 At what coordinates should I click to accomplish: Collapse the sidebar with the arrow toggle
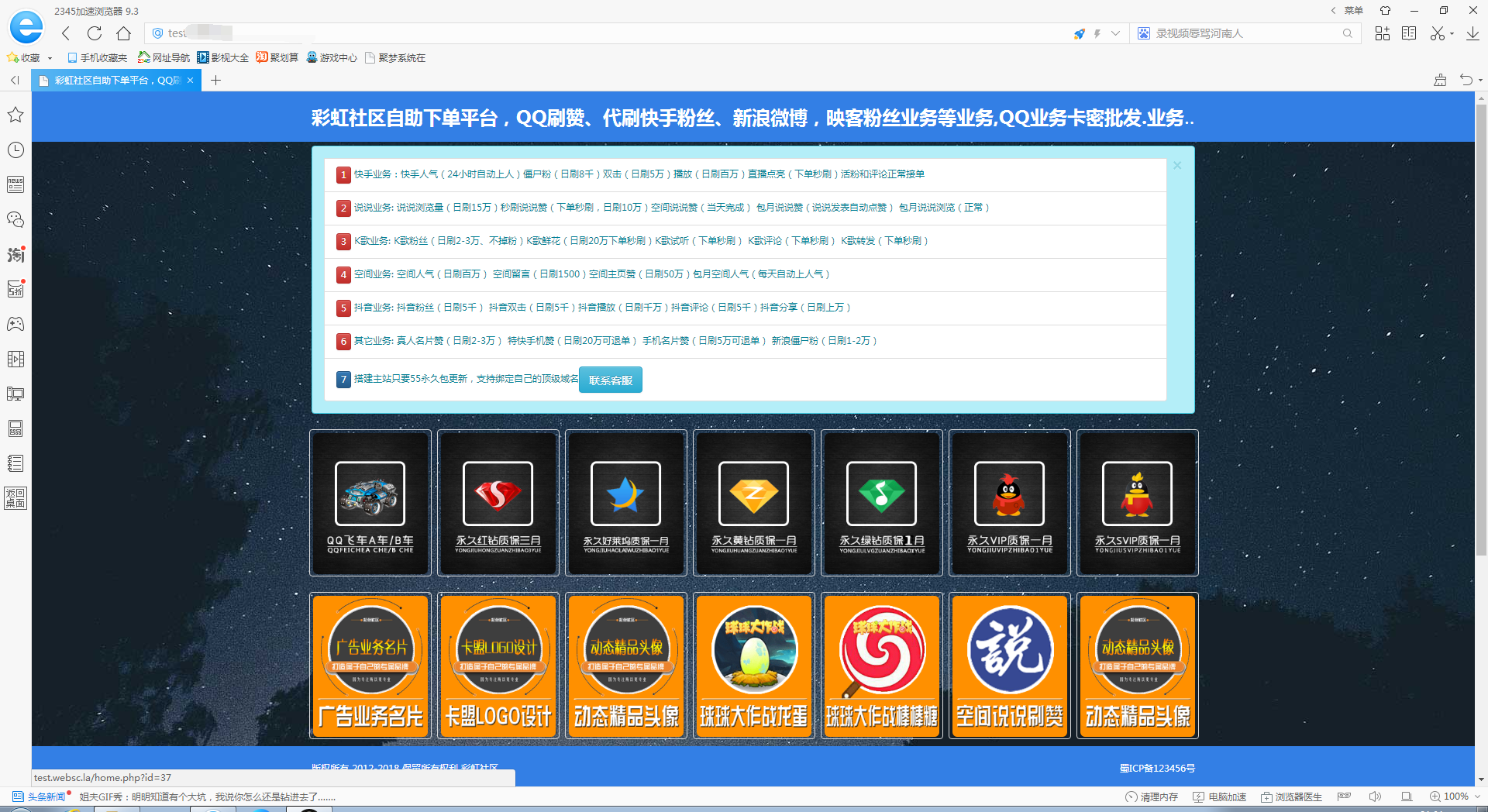15,81
